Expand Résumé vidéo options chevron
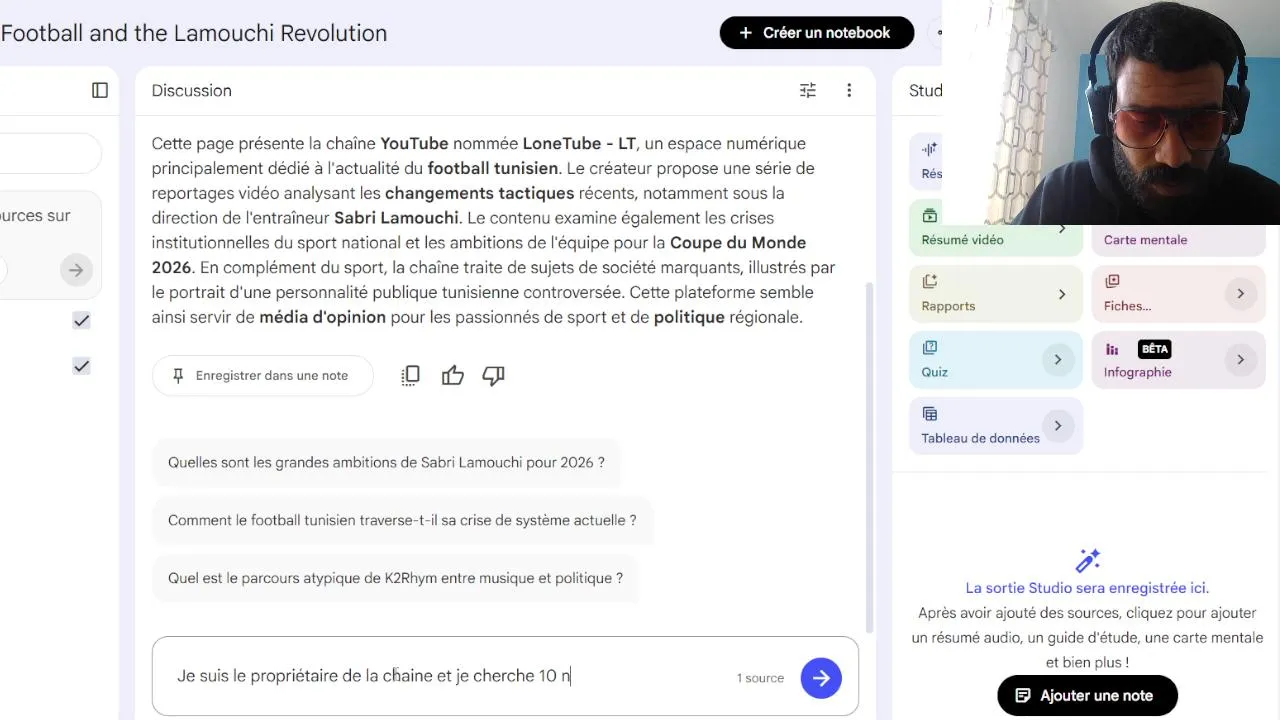Screen dimensions: 1280x720 pos(1061,229)
